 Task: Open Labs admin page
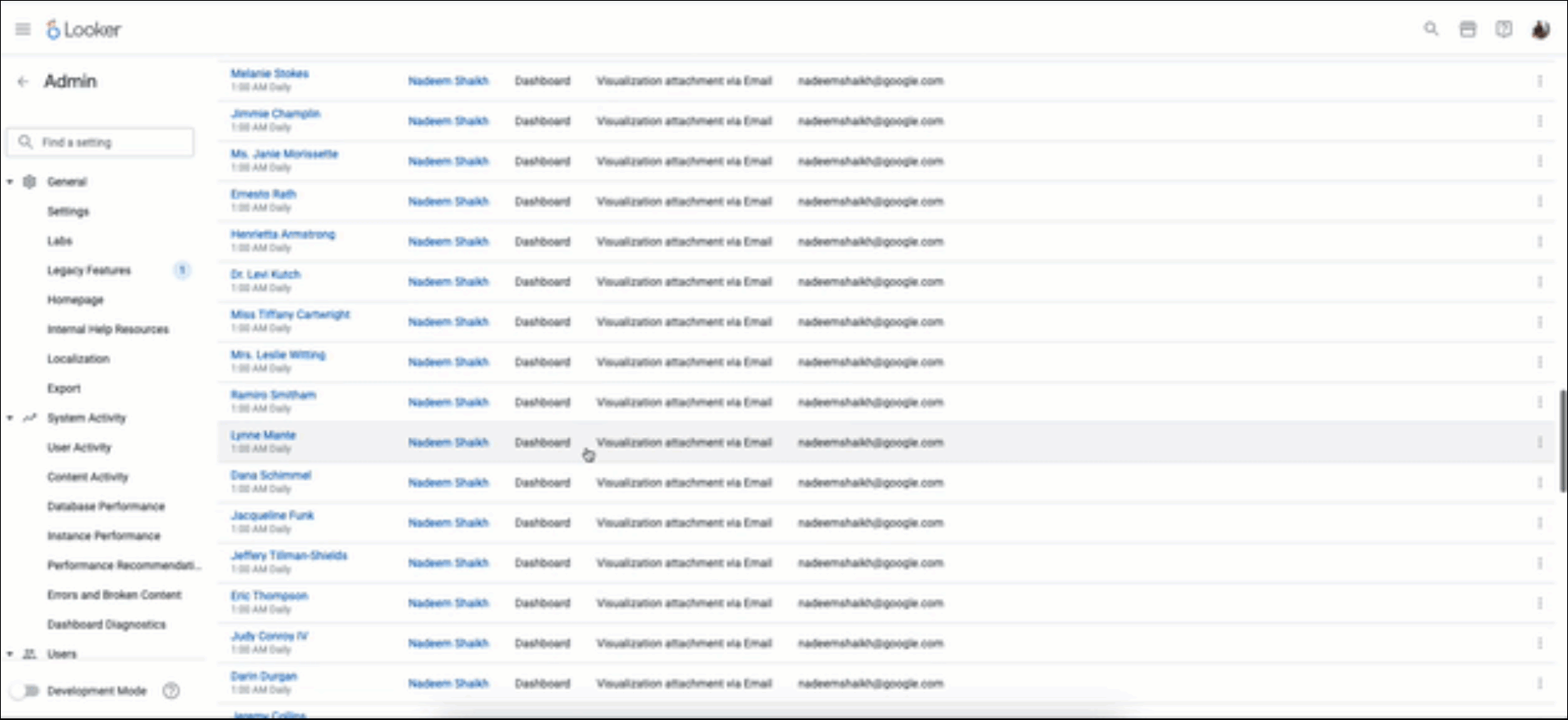[60, 241]
